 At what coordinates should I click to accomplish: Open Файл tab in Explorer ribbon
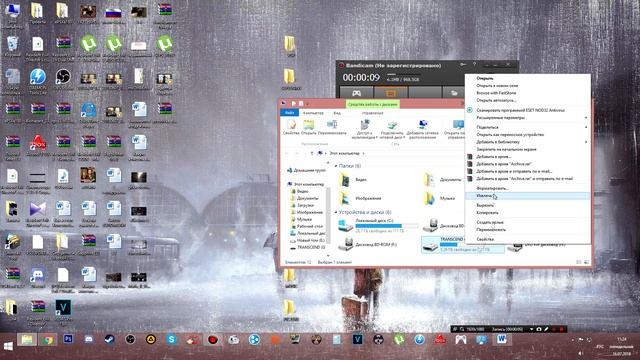(x=289, y=113)
